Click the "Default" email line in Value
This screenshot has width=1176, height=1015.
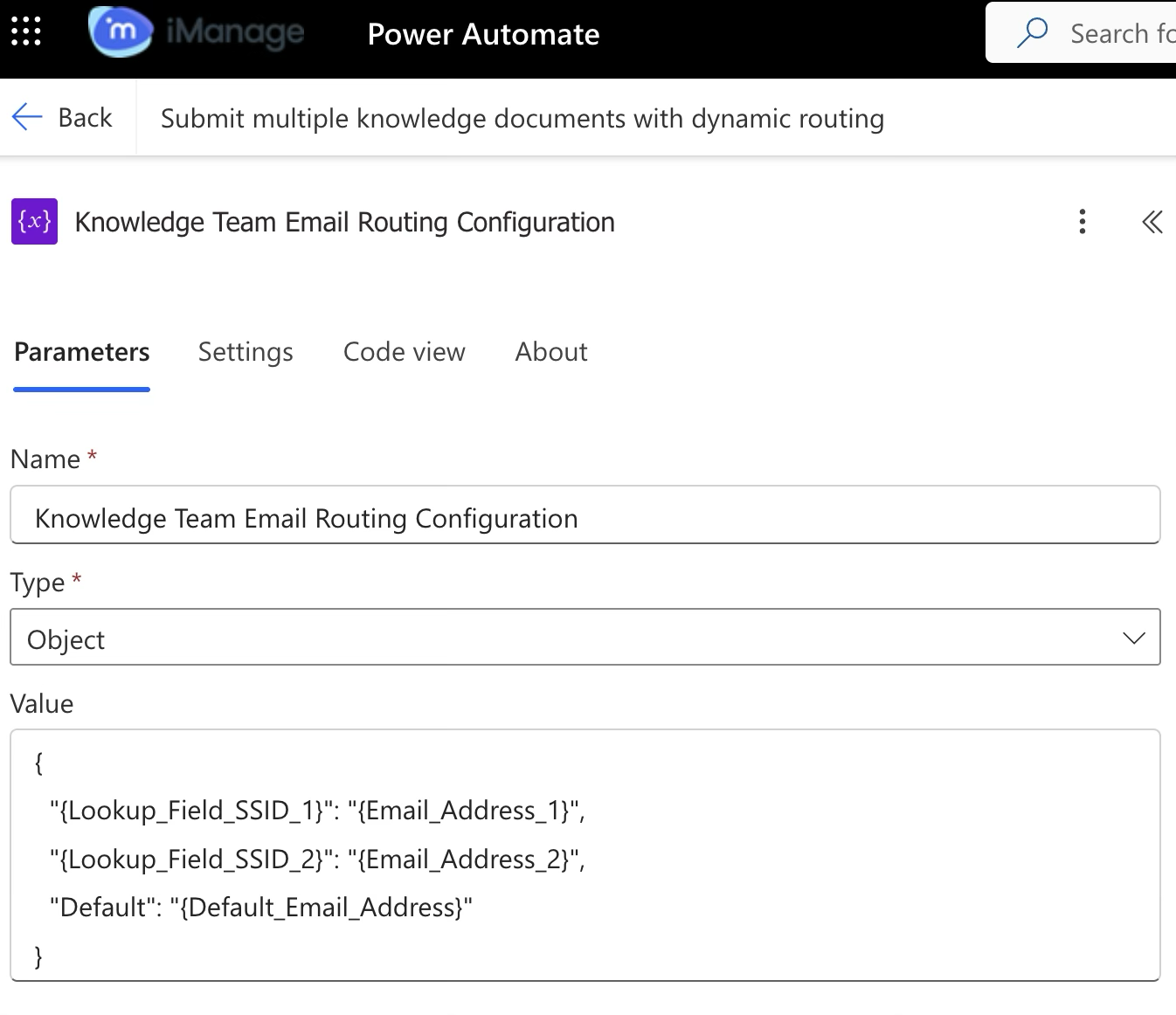pos(261,908)
